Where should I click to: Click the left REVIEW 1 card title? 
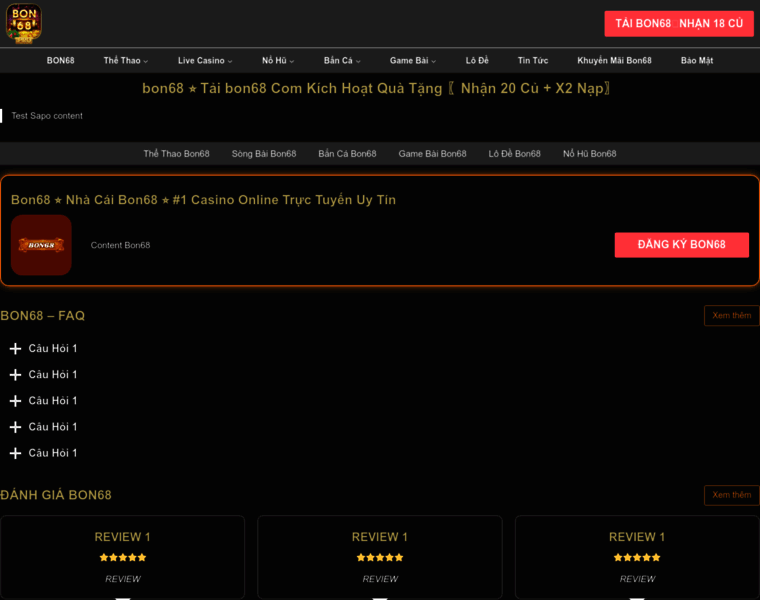(x=123, y=537)
